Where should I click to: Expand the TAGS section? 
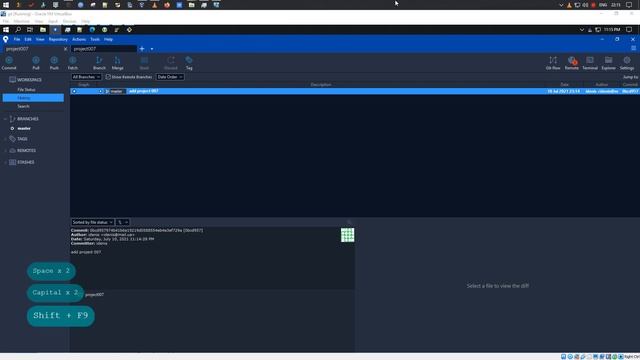[x=5, y=139]
